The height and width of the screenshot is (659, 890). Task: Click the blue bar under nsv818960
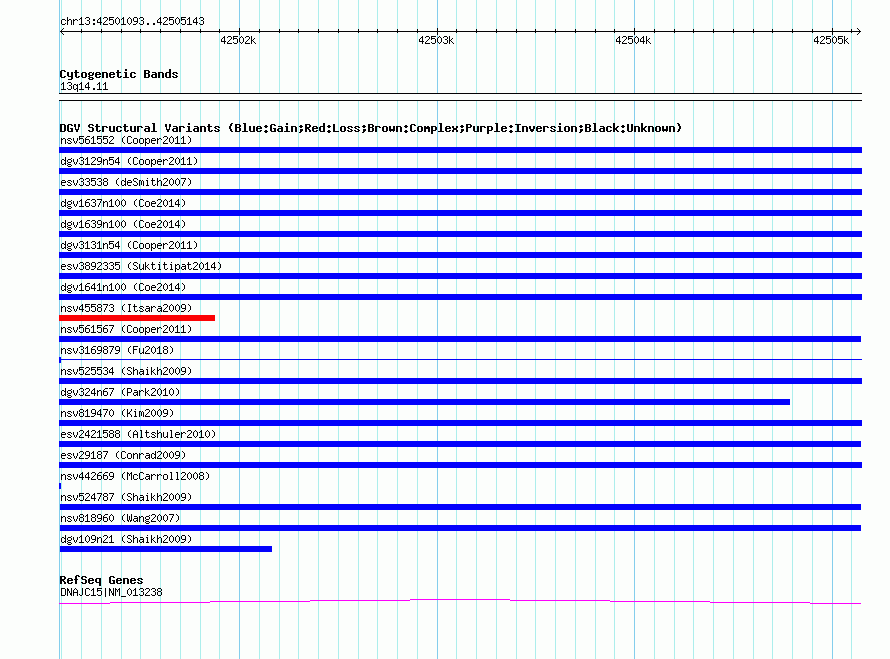pos(460,528)
